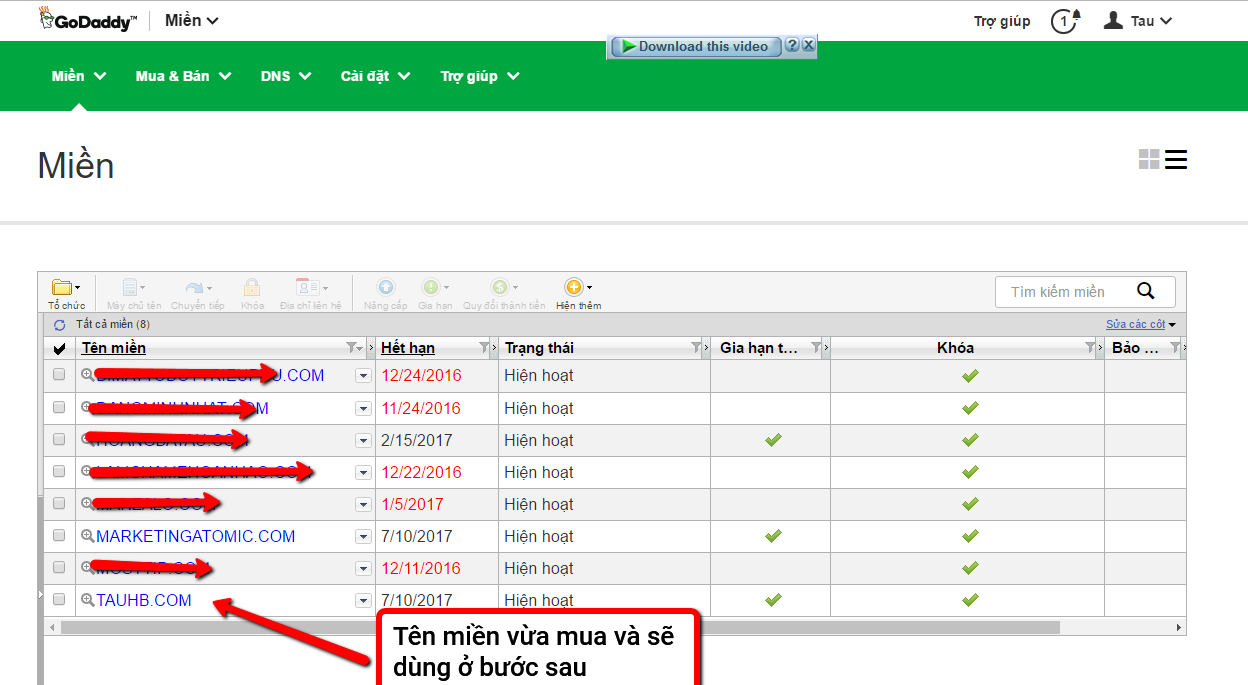Open the notifications bell icon
Image resolution: width=1248 pixels, height=685 pixels.
[1064, 21]
